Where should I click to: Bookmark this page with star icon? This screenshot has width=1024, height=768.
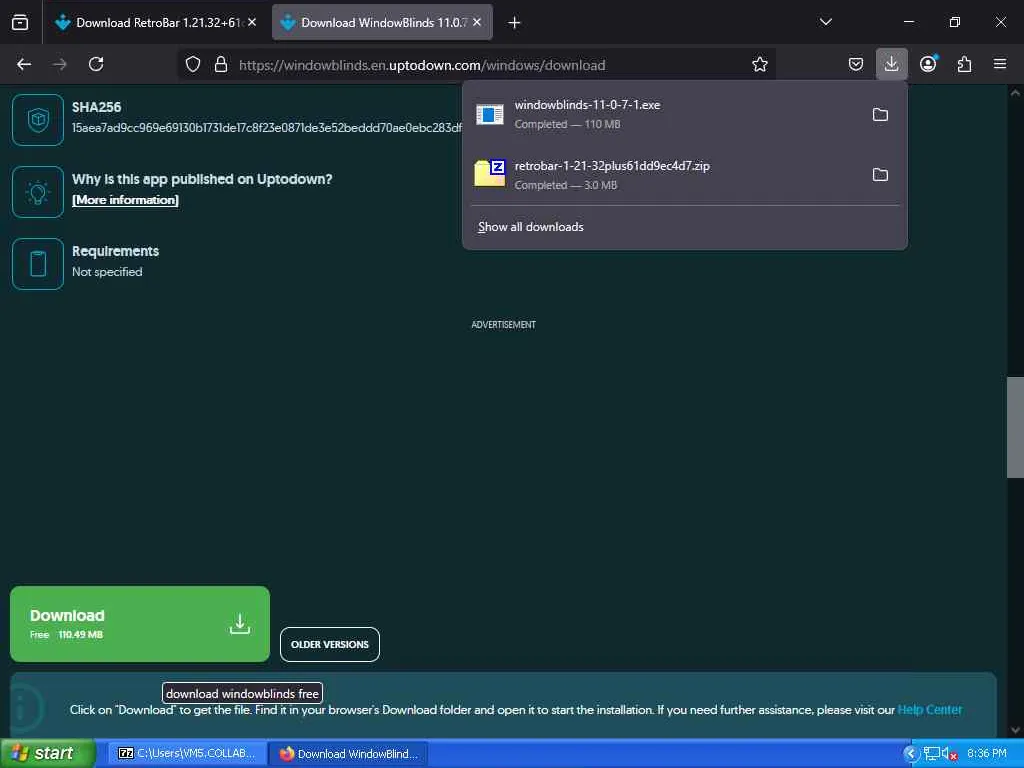[760, 64]
